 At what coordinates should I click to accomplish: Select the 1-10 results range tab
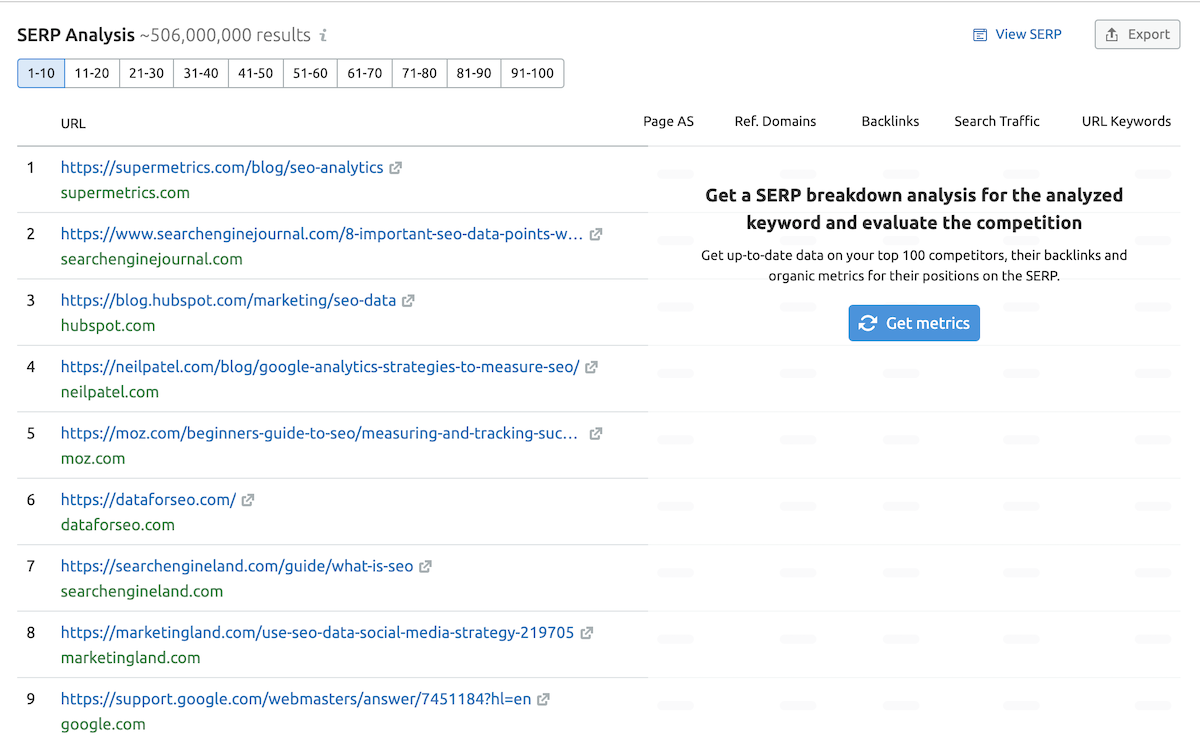pyautogui.click(x=41, y=73)
